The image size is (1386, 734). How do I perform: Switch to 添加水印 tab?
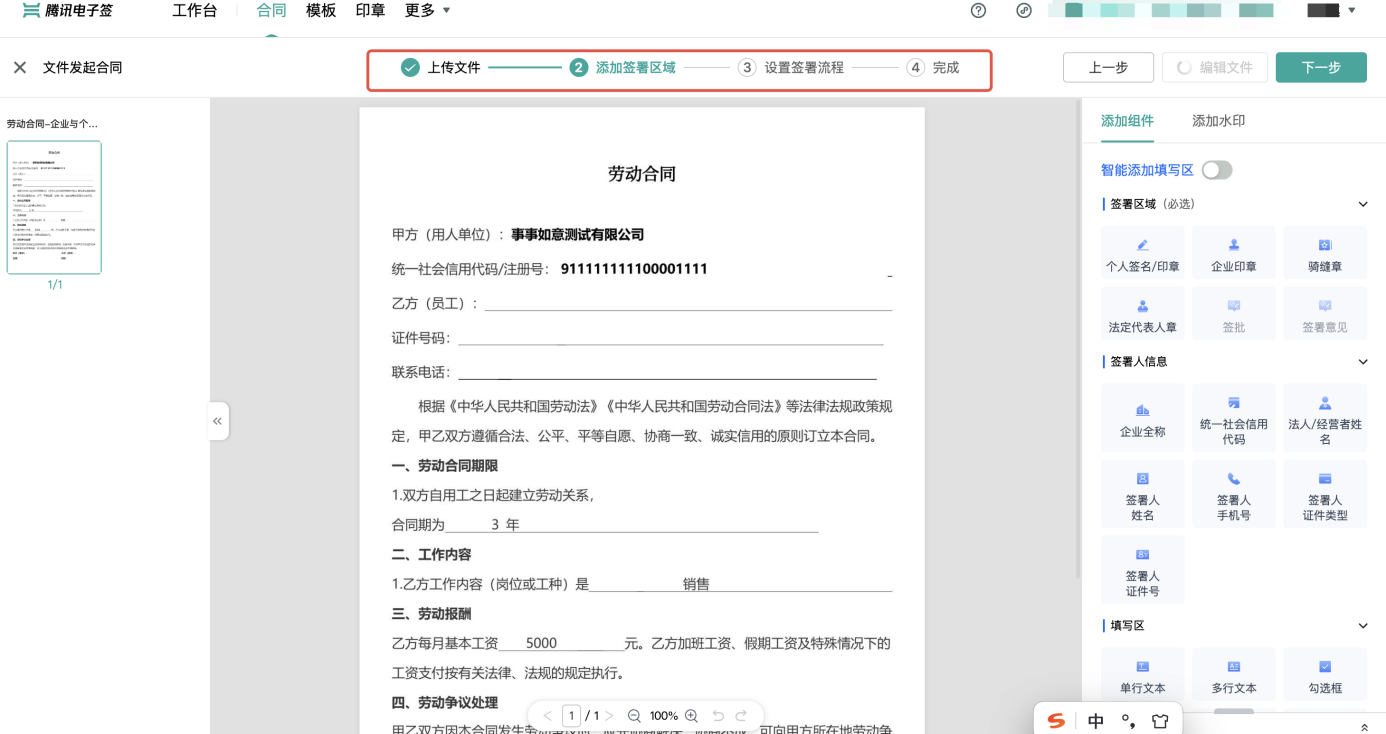pos(1218,121)
